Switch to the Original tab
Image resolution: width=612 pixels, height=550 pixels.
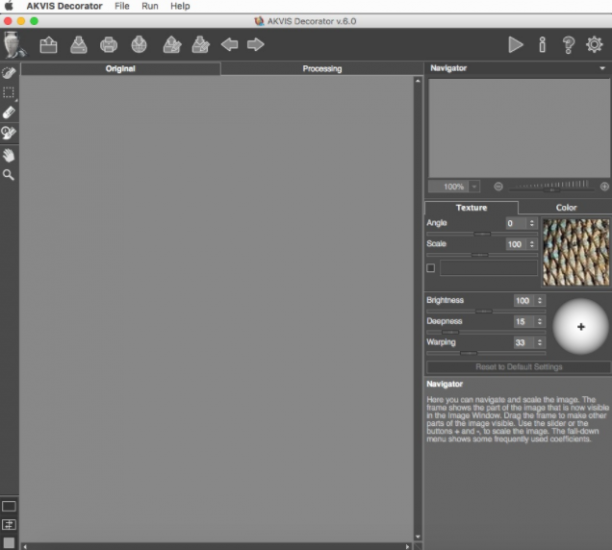pyautogui.click(x=120, y=69)
